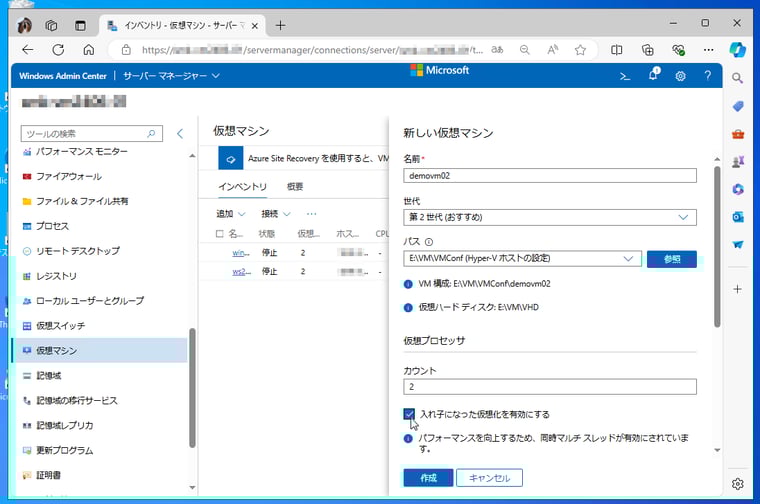Click tools sidebar scrollbar thumb
This screenshot has height=504, width=760.
click(192, 388)
